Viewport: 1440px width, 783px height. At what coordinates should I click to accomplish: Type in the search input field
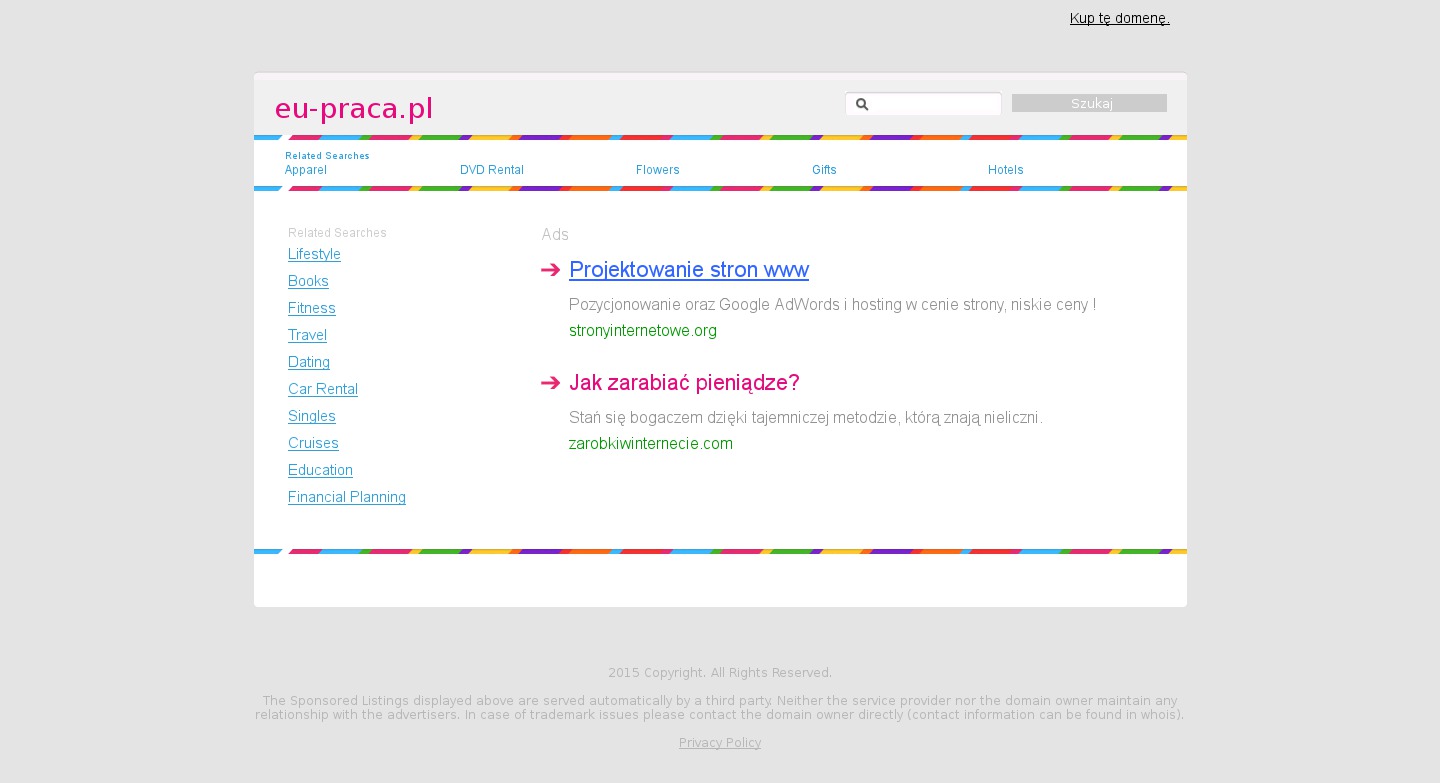pos(933,104)
